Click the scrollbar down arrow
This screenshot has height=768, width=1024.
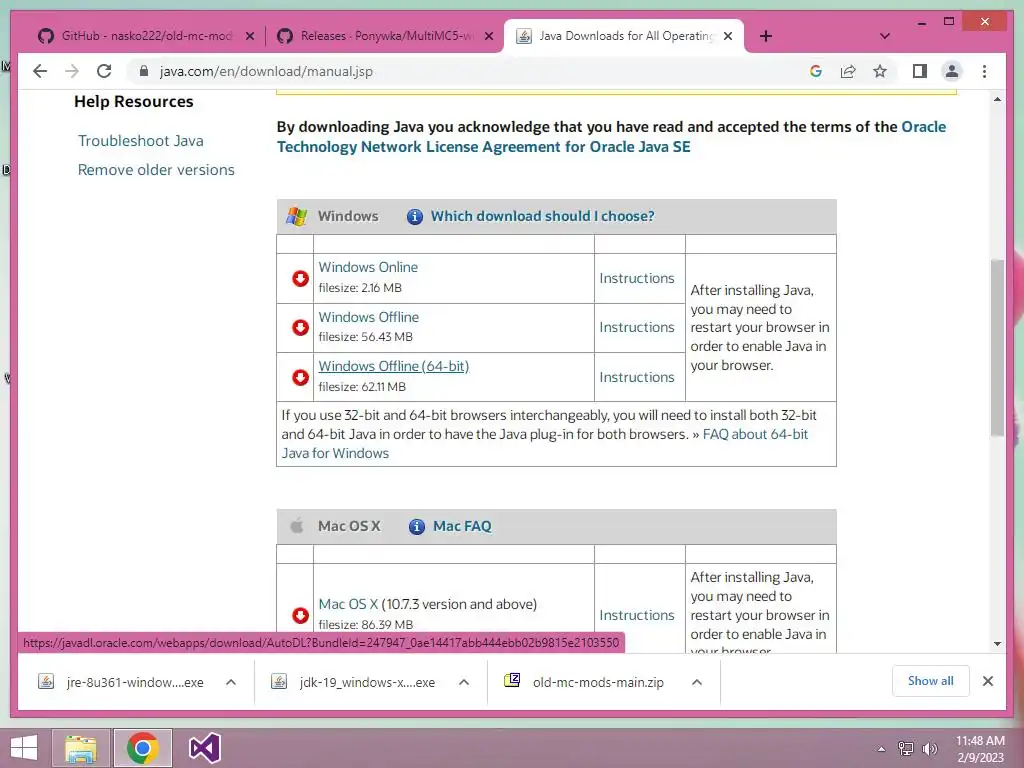point(997,644)
